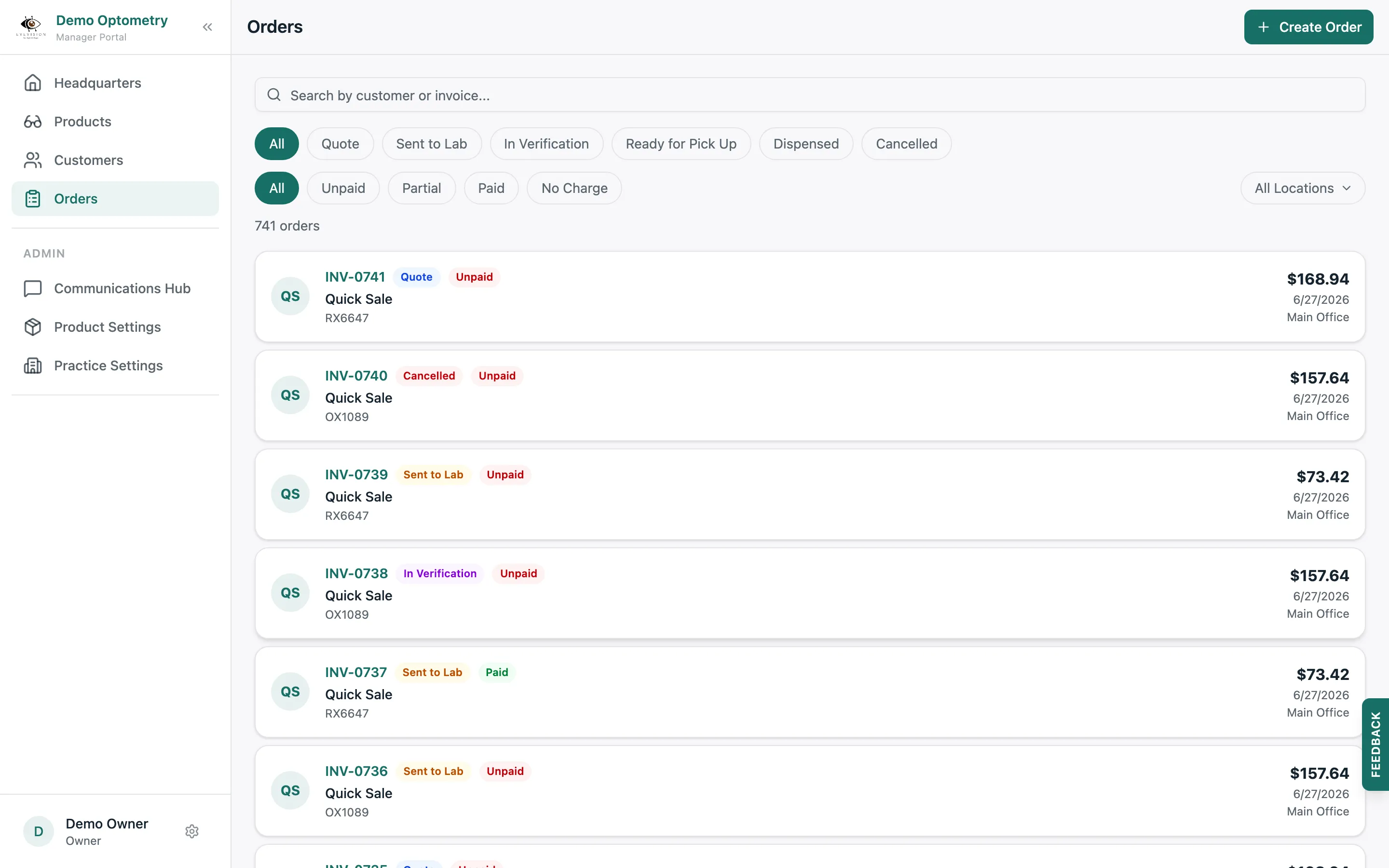
Task: Go to Products in sidebar
Action: pos(115,121)
